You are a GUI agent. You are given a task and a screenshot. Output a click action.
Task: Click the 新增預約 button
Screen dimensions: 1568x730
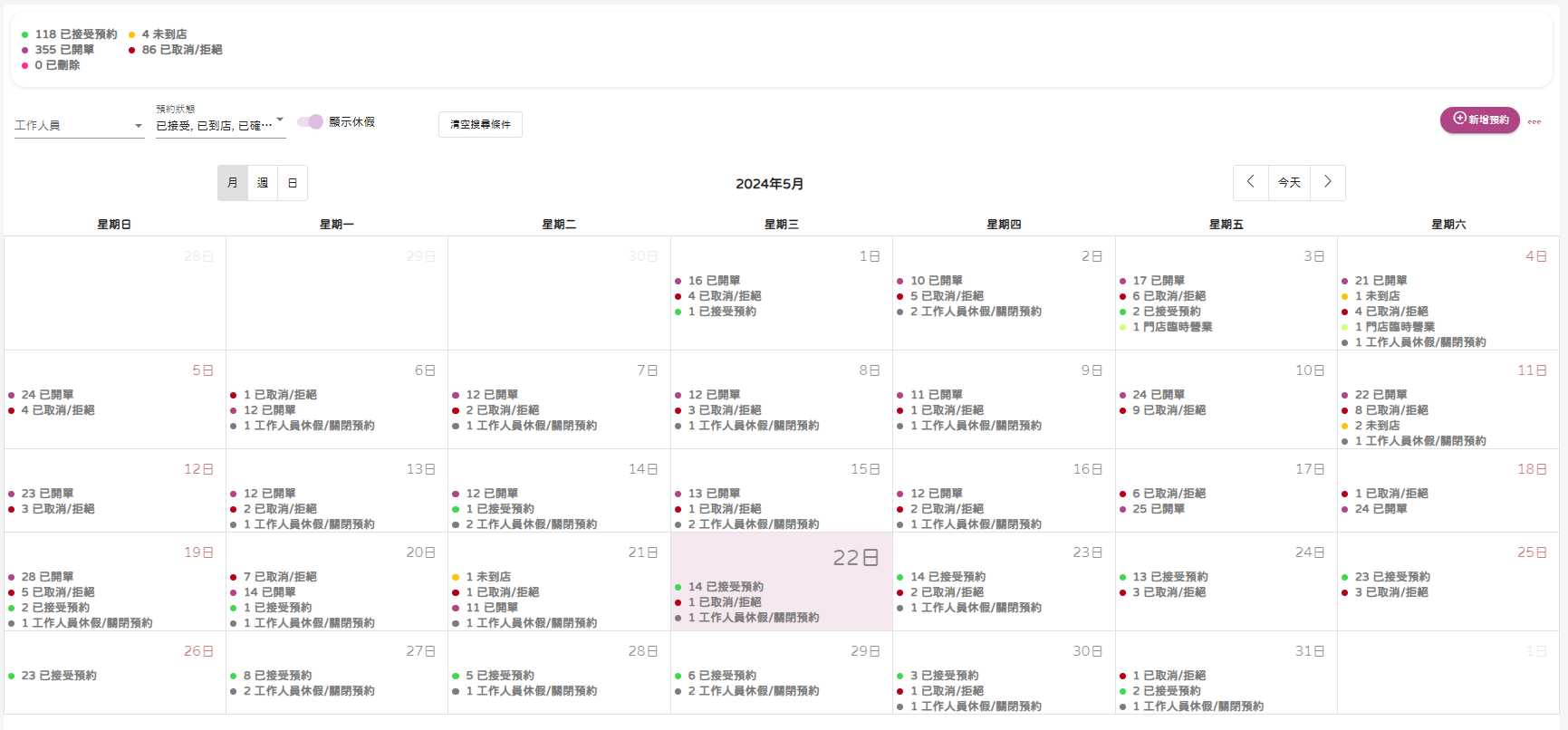[x=1479, y=120]
